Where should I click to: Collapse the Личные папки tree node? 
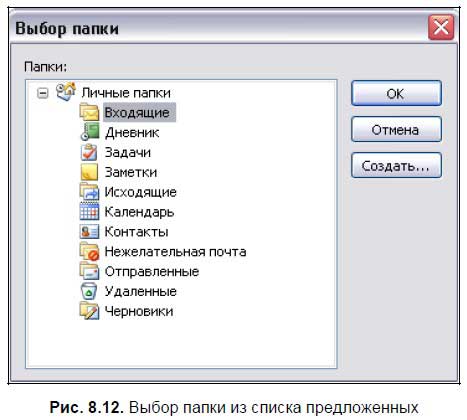tap(43, 93)
